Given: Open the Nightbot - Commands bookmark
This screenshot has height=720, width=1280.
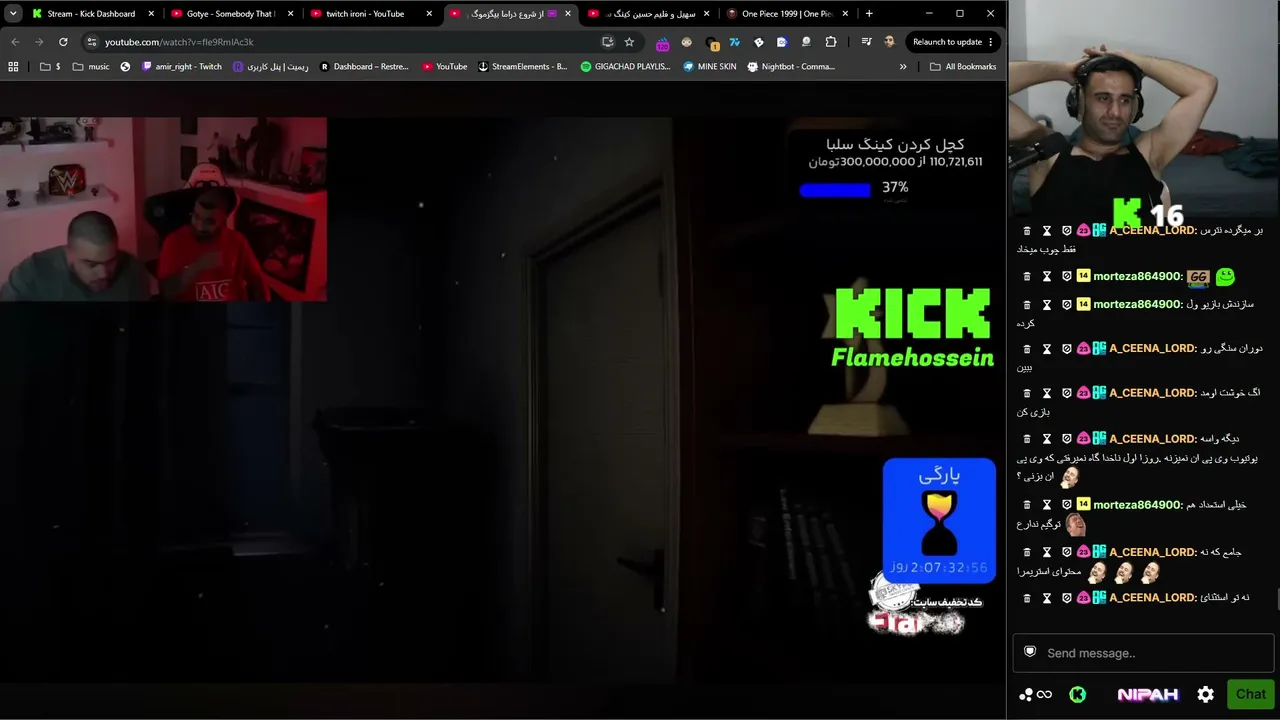Looking at the screenshot, I should [x=791, y=67].
